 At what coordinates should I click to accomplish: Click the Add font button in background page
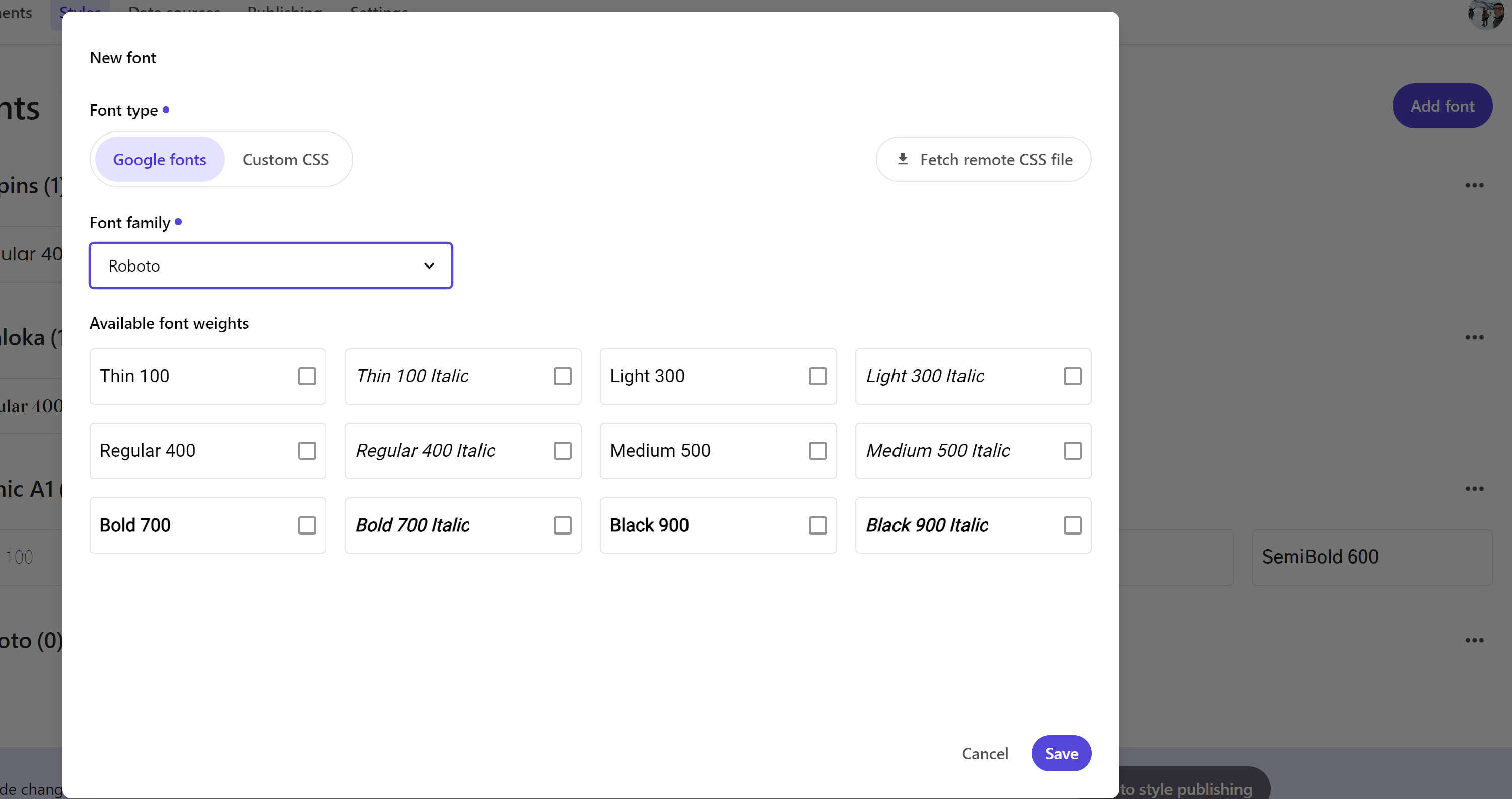click(1442, 106)
